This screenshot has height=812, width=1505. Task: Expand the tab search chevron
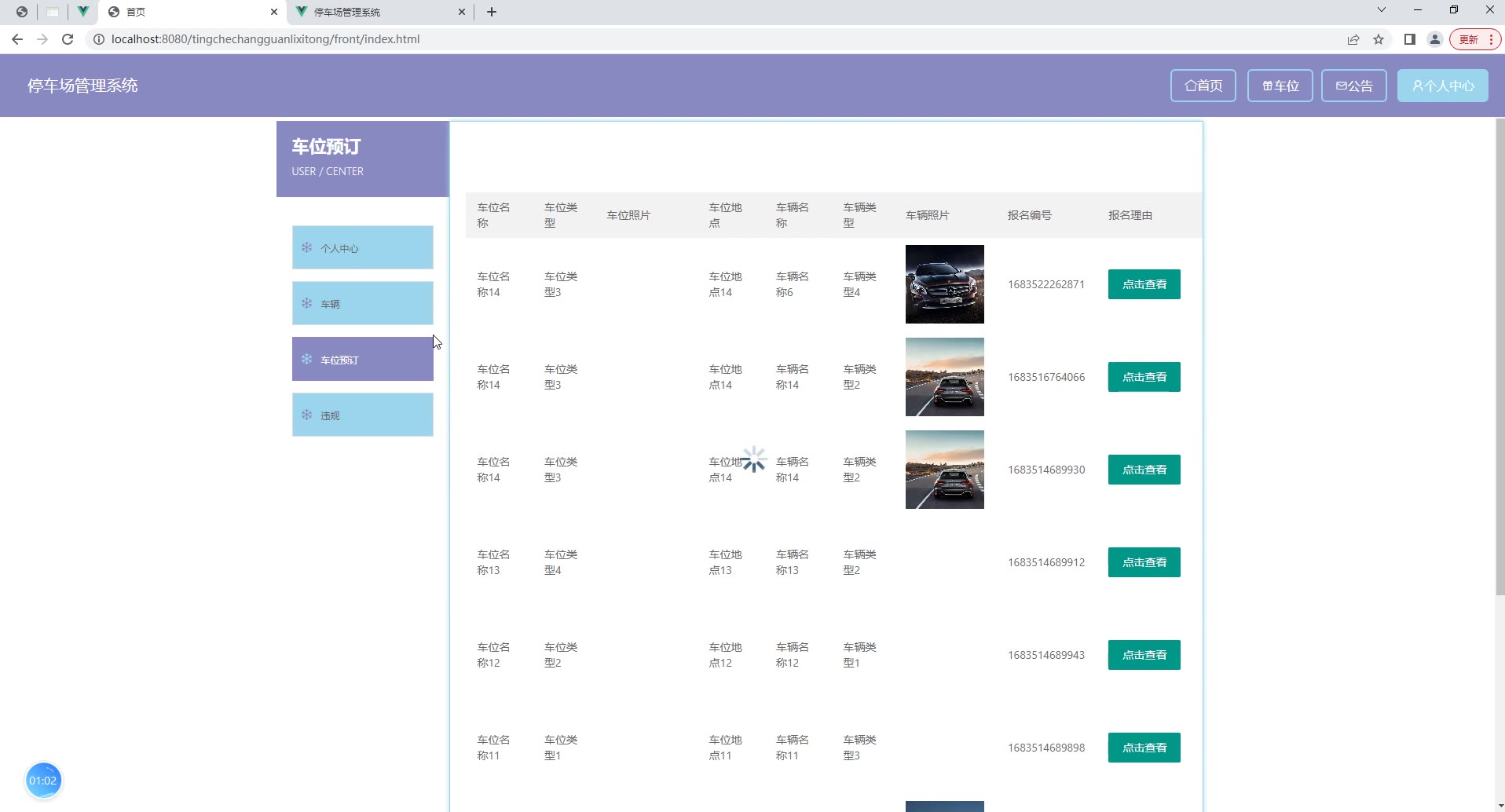1382,10
